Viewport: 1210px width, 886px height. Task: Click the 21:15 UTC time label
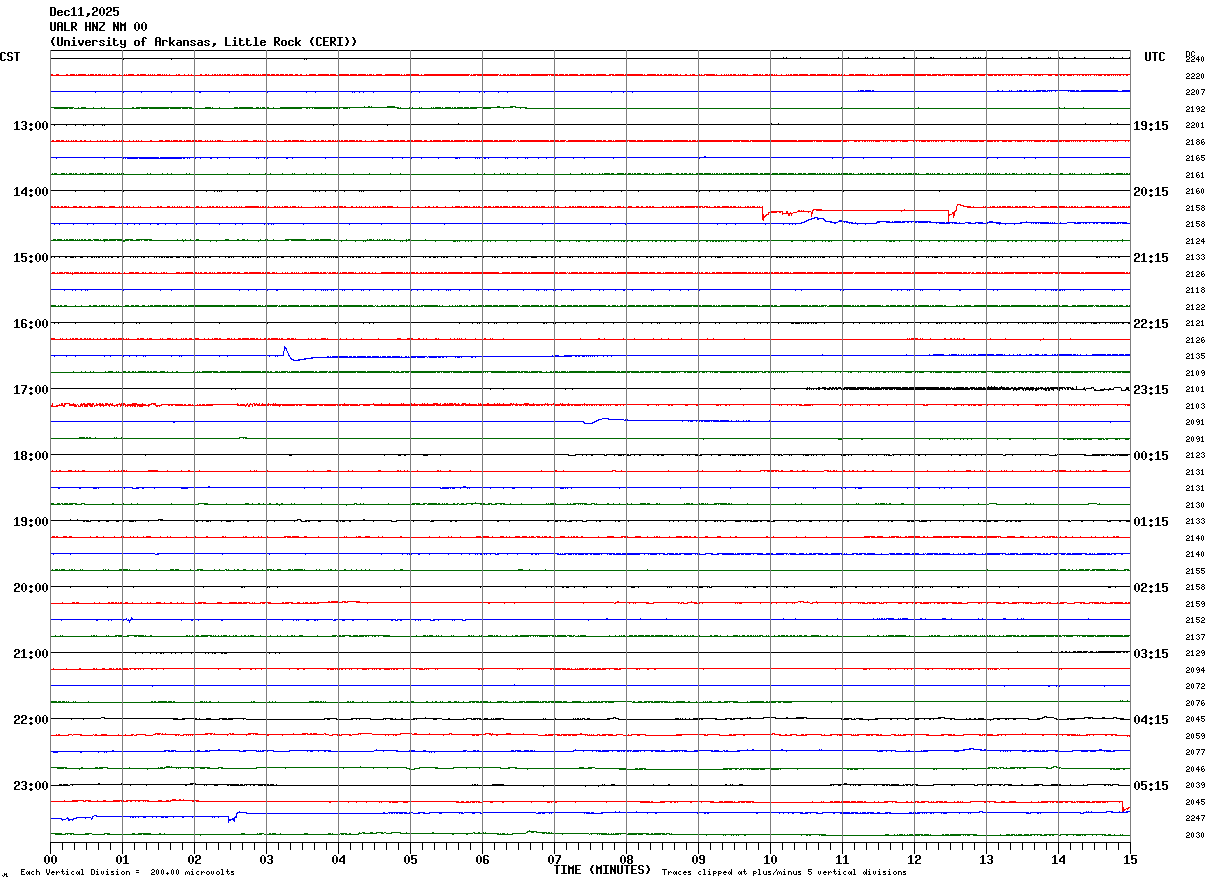[x=1151, y=257]
